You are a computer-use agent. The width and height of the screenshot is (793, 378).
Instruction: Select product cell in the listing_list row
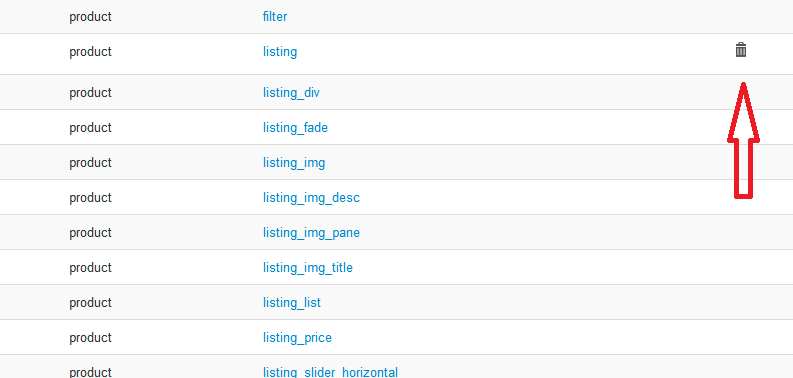pyautogui.click(x=90, y=303)
